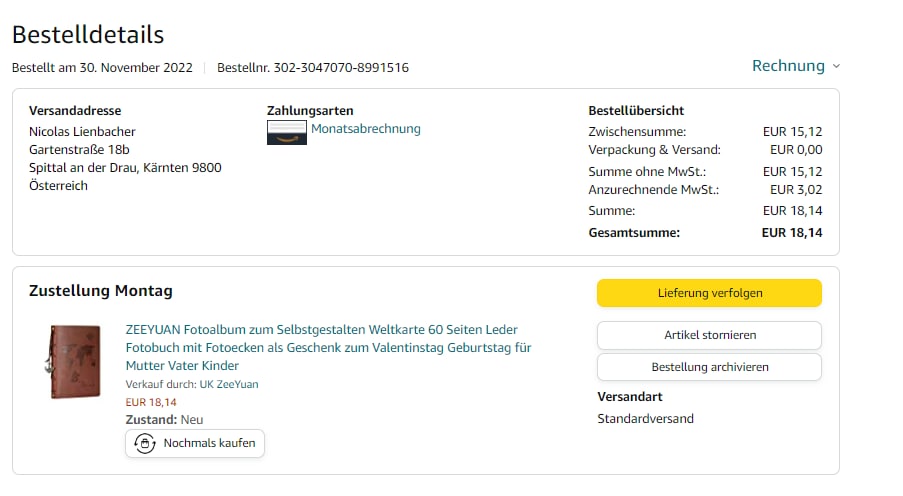Click the item price EUR 18,14

[151, 402]
